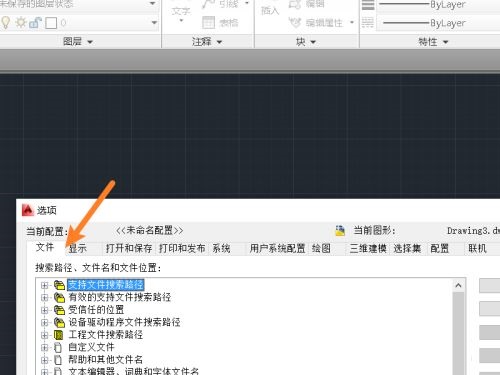This screenshot has width=500, height=375.
Task: Expand the 图层 panel title
Action: [x=78, y=42]
